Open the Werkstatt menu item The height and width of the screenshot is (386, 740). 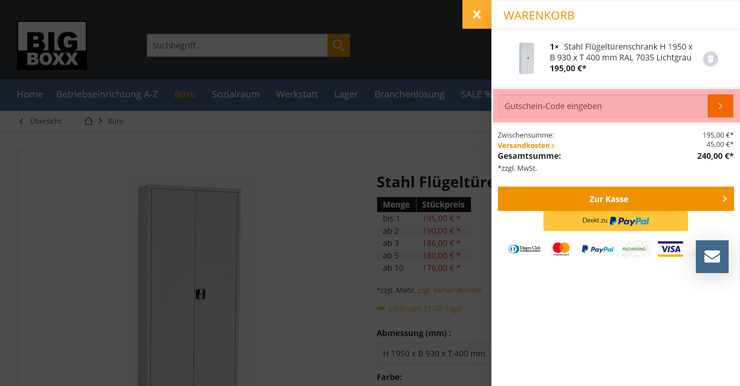[x=297, y=94]
